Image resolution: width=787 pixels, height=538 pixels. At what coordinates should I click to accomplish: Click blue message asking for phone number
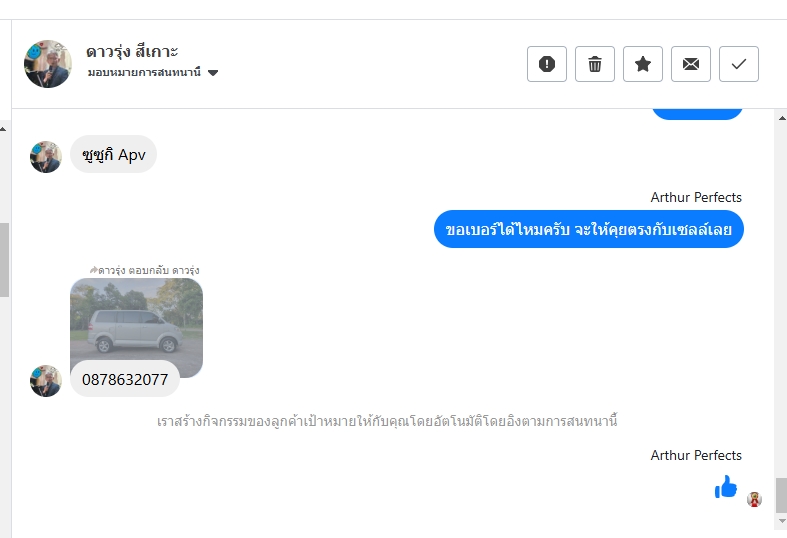pos(589,229)
